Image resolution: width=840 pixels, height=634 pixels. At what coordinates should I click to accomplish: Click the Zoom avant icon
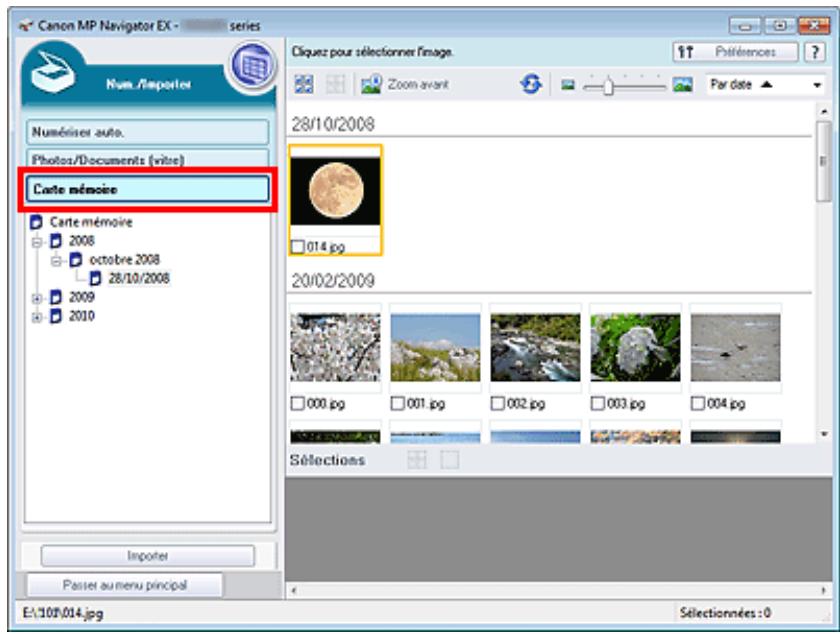tap(371, 84)
